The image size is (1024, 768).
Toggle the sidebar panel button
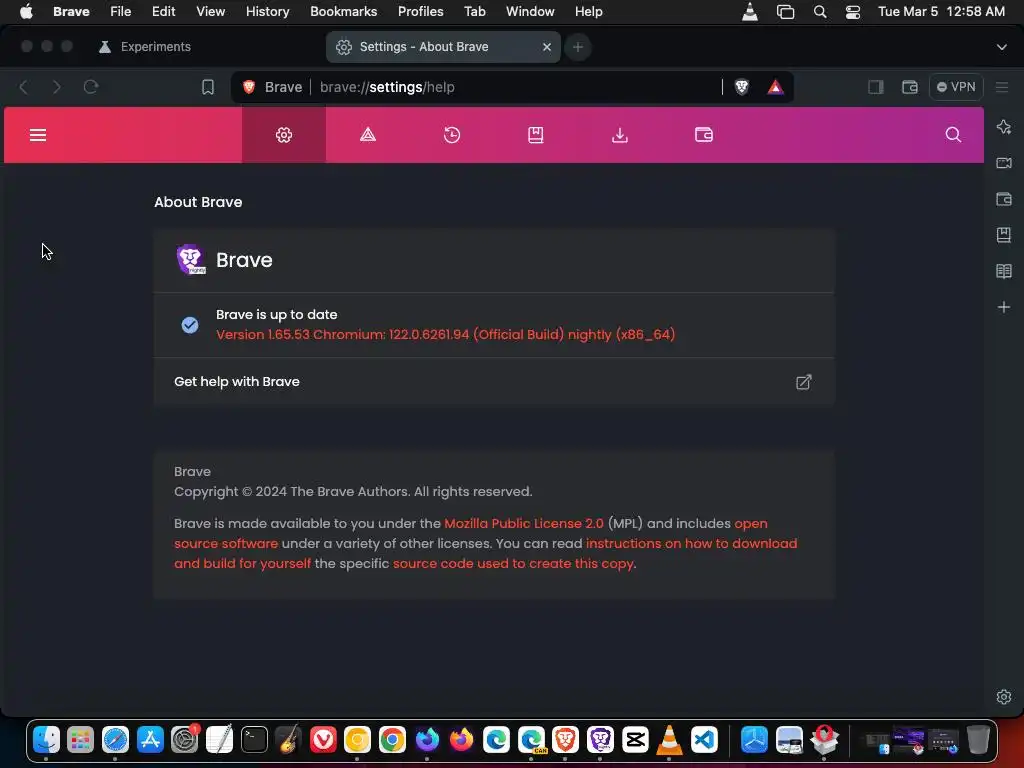click(x=876, y=87)
